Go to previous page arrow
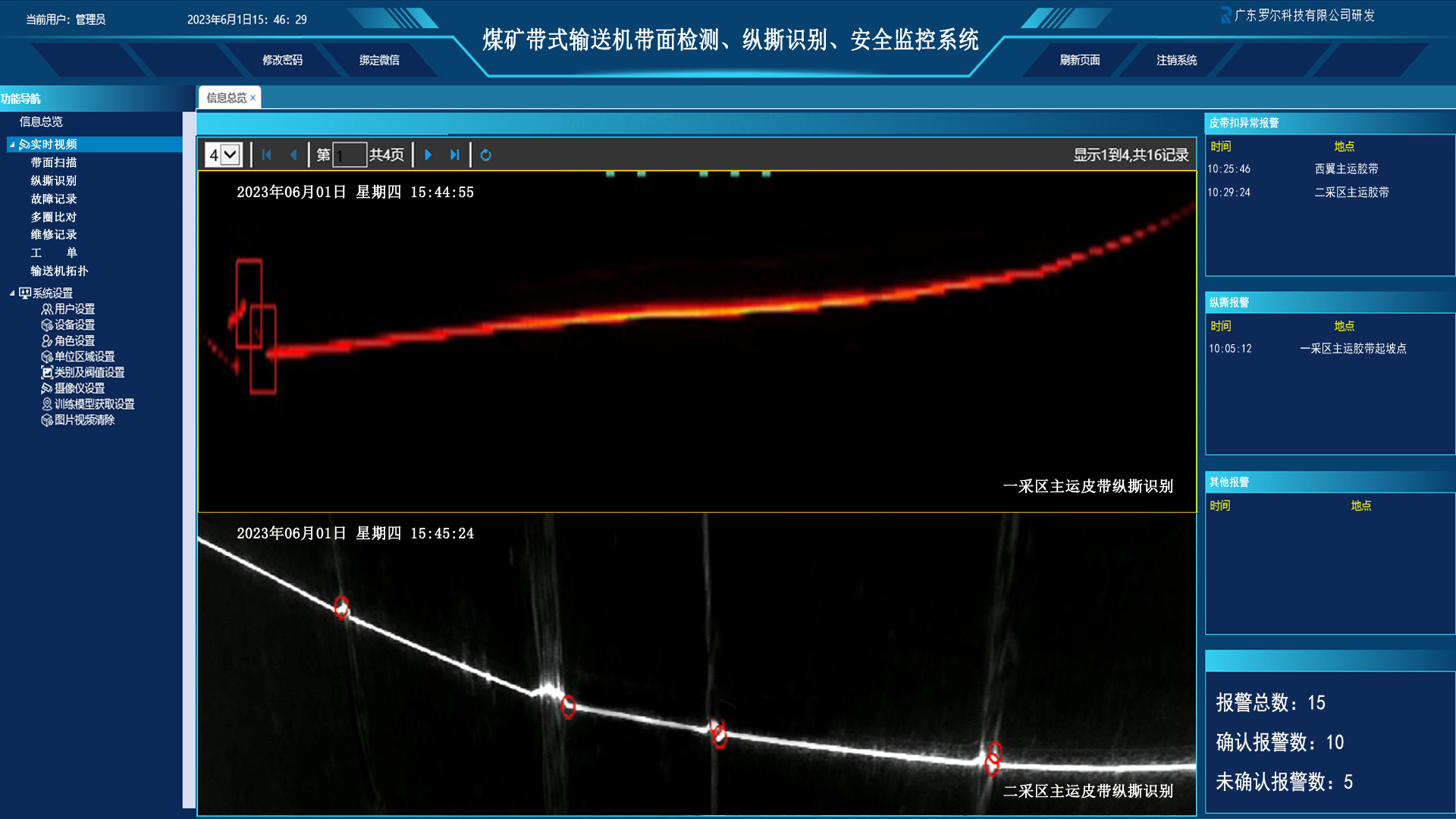The width and height of the screenshot is (1456, 819). tap(293, 155)
